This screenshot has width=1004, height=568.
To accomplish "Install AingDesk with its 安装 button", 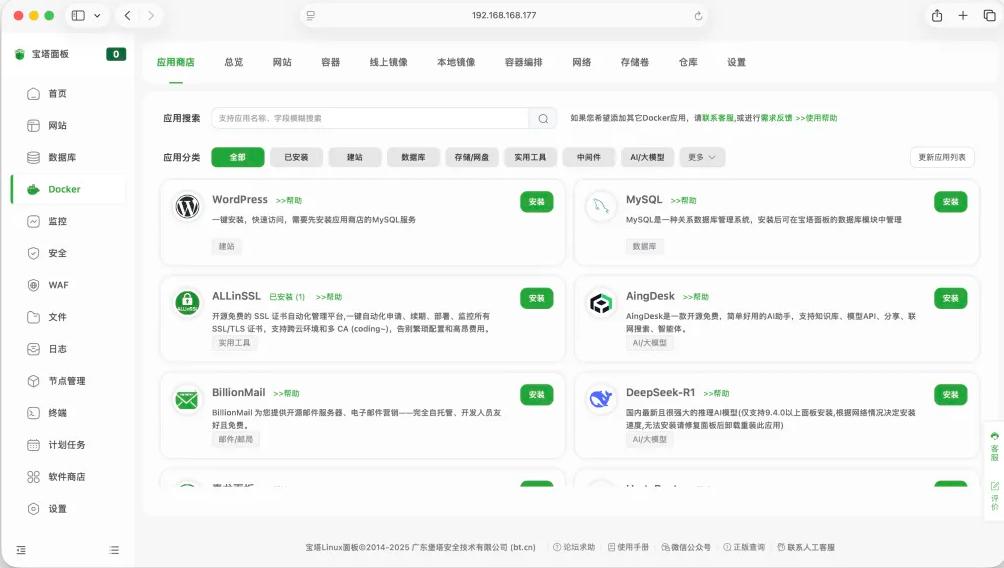I will tap(951, 298).
